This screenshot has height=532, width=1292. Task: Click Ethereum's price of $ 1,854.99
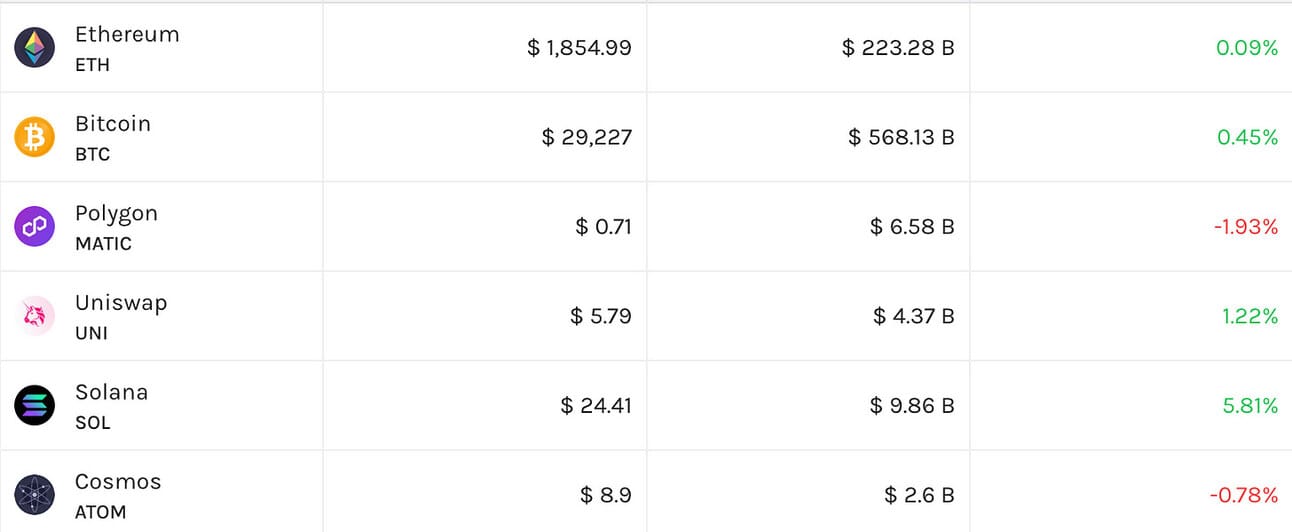579,47
